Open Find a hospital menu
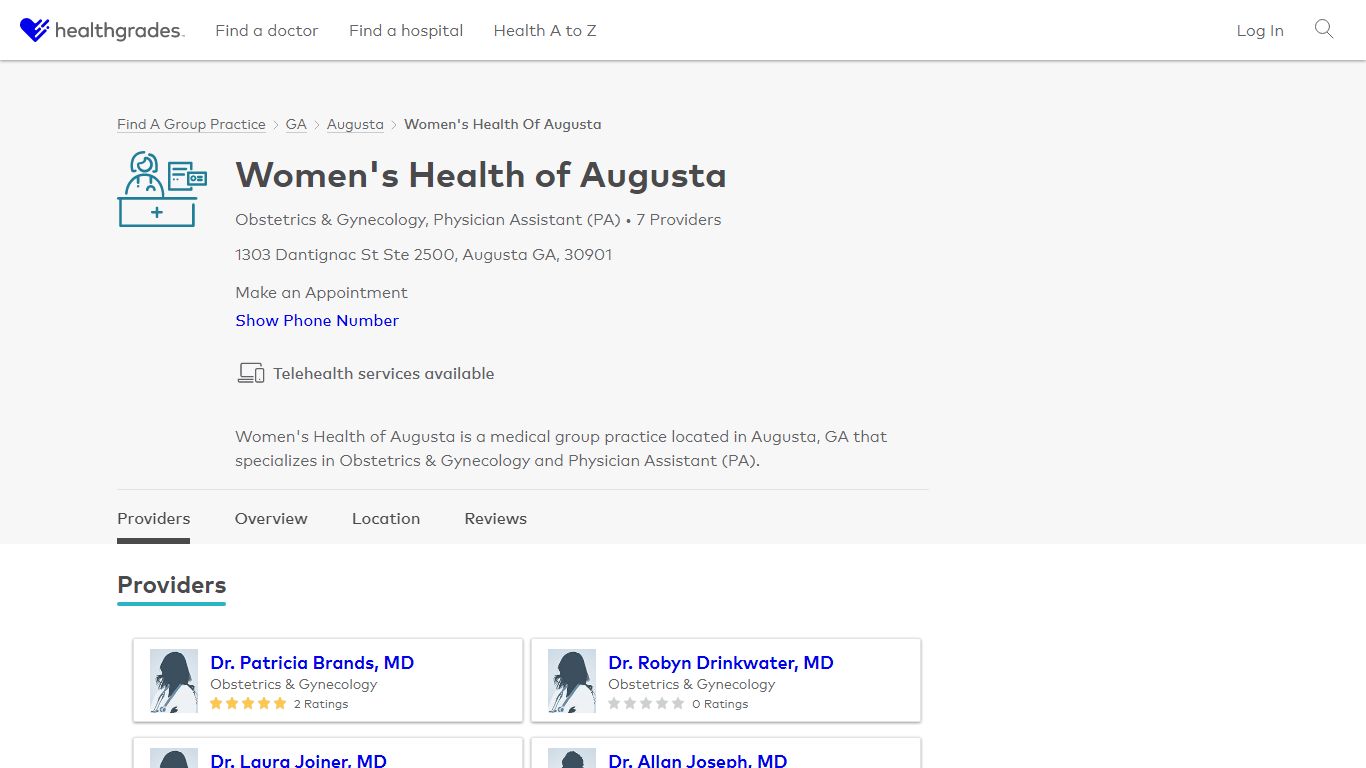The height and width of the screenshot is (768, 1366). tap(406, 31)
